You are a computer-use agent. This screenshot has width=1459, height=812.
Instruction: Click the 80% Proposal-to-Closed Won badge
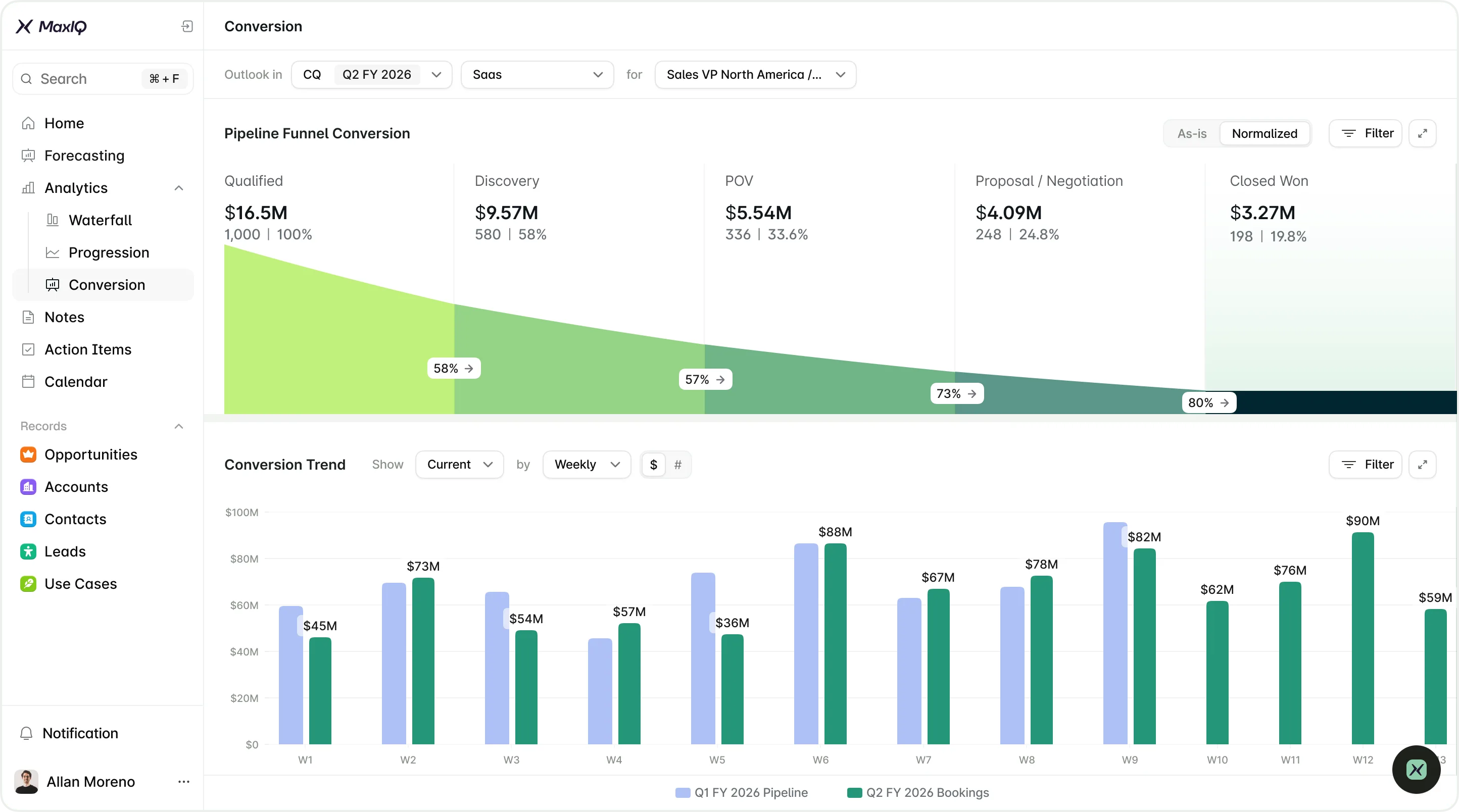1208,402
